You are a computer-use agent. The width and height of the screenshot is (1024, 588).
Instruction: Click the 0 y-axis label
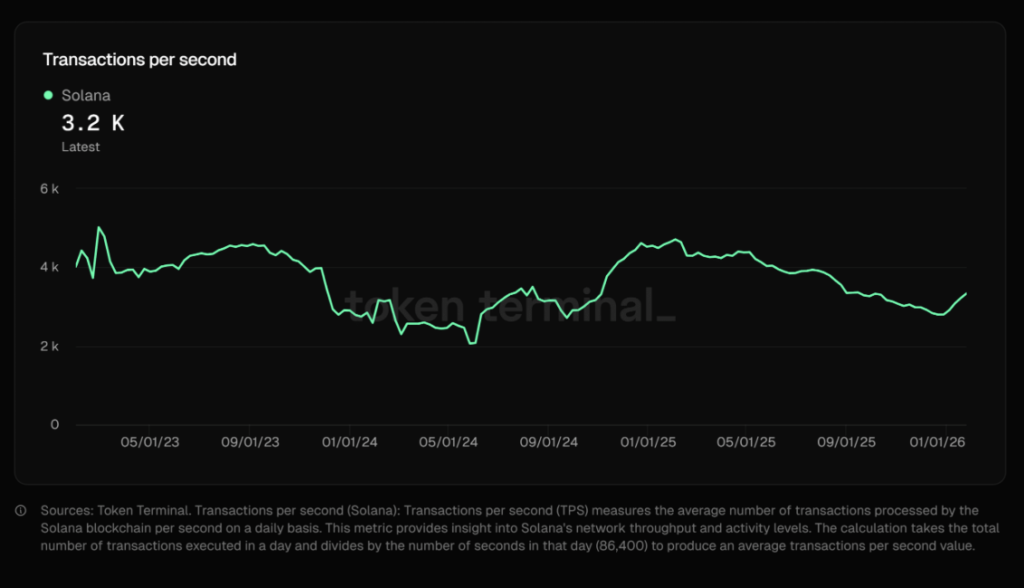[55, 425]
